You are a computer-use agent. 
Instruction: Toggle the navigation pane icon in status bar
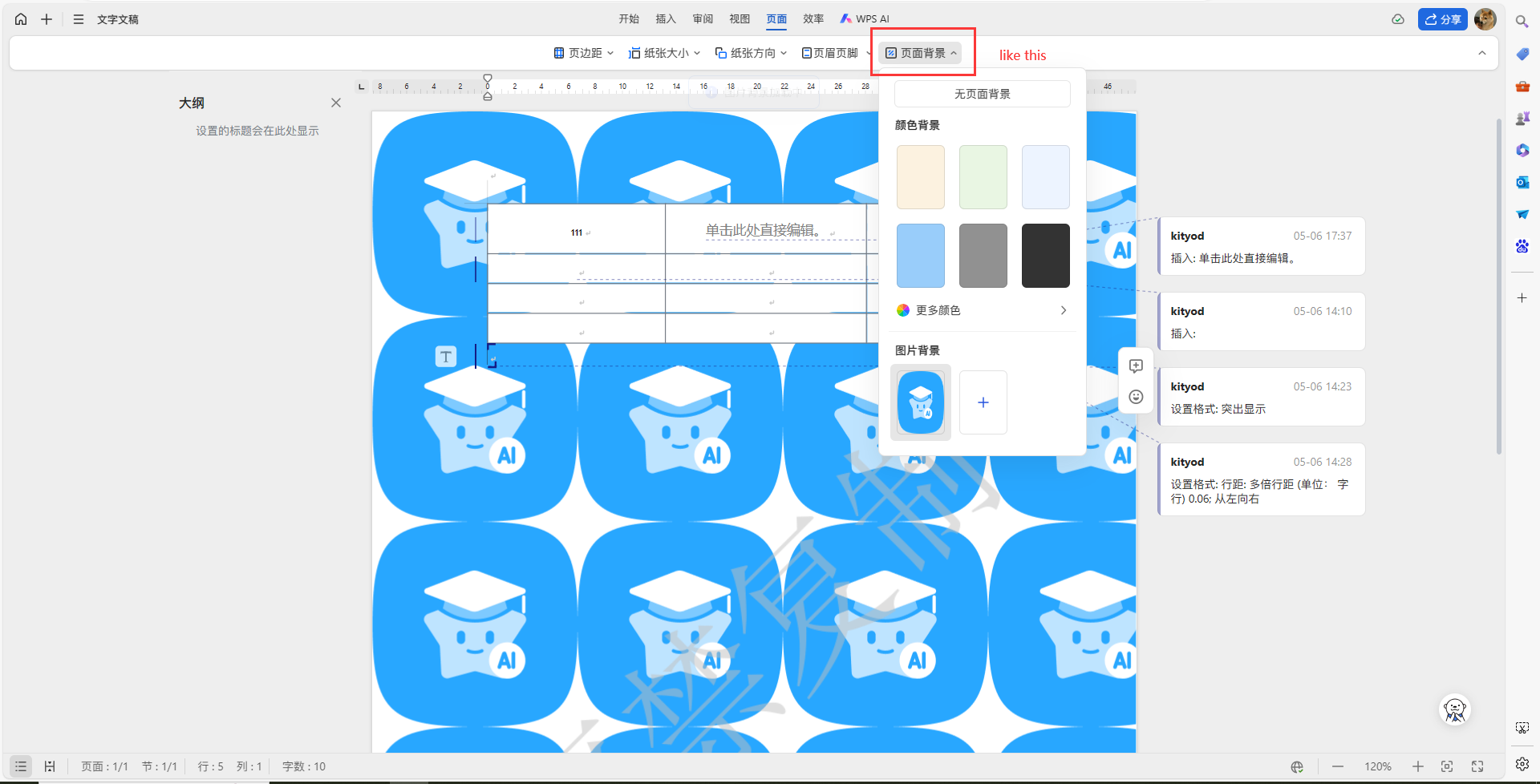(x=50, y=766)
